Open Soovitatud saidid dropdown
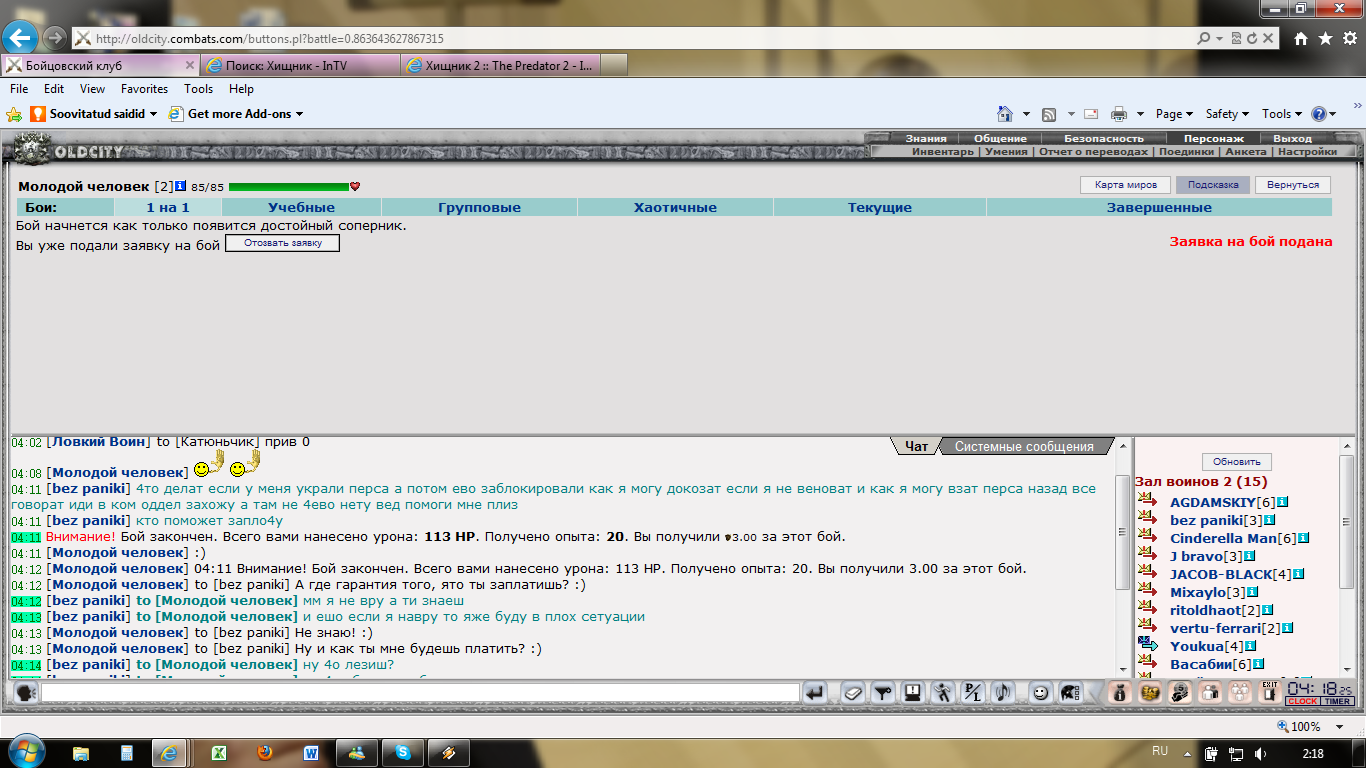Image resolution: width=1366 pixels, height=768 pixels. coord(94,114)
